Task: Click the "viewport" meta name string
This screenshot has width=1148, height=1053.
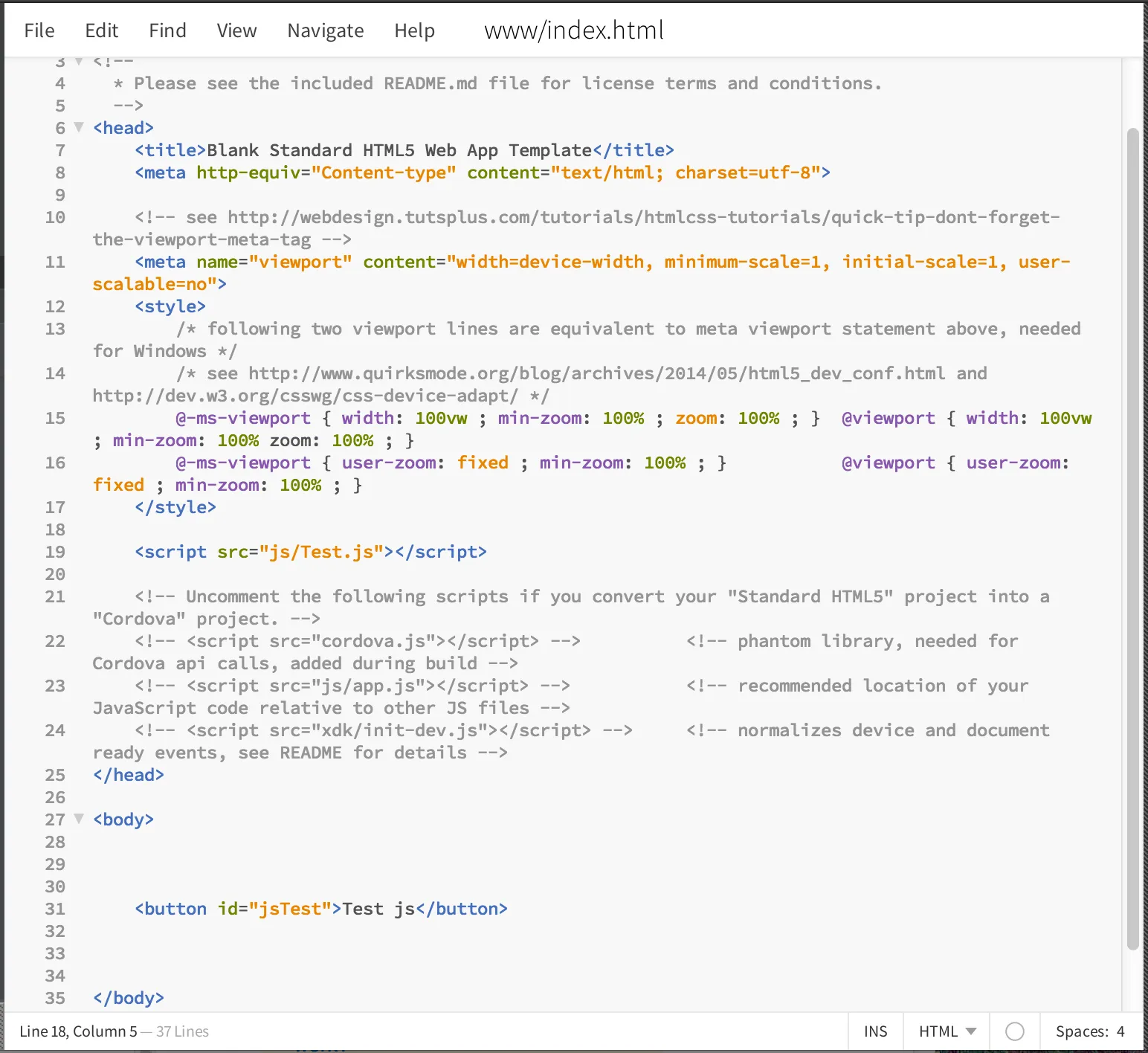Action: tap(300, 262)
